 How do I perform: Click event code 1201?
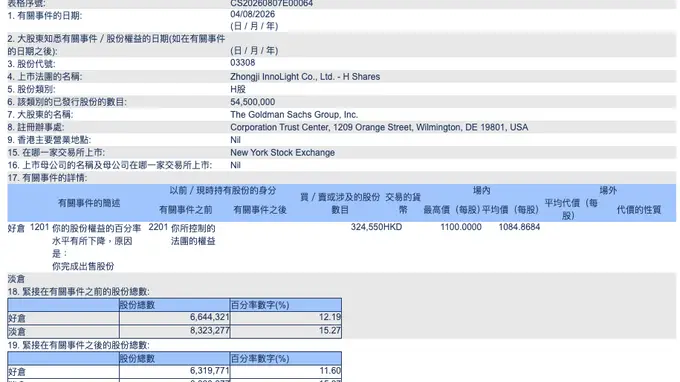point(39,227)
